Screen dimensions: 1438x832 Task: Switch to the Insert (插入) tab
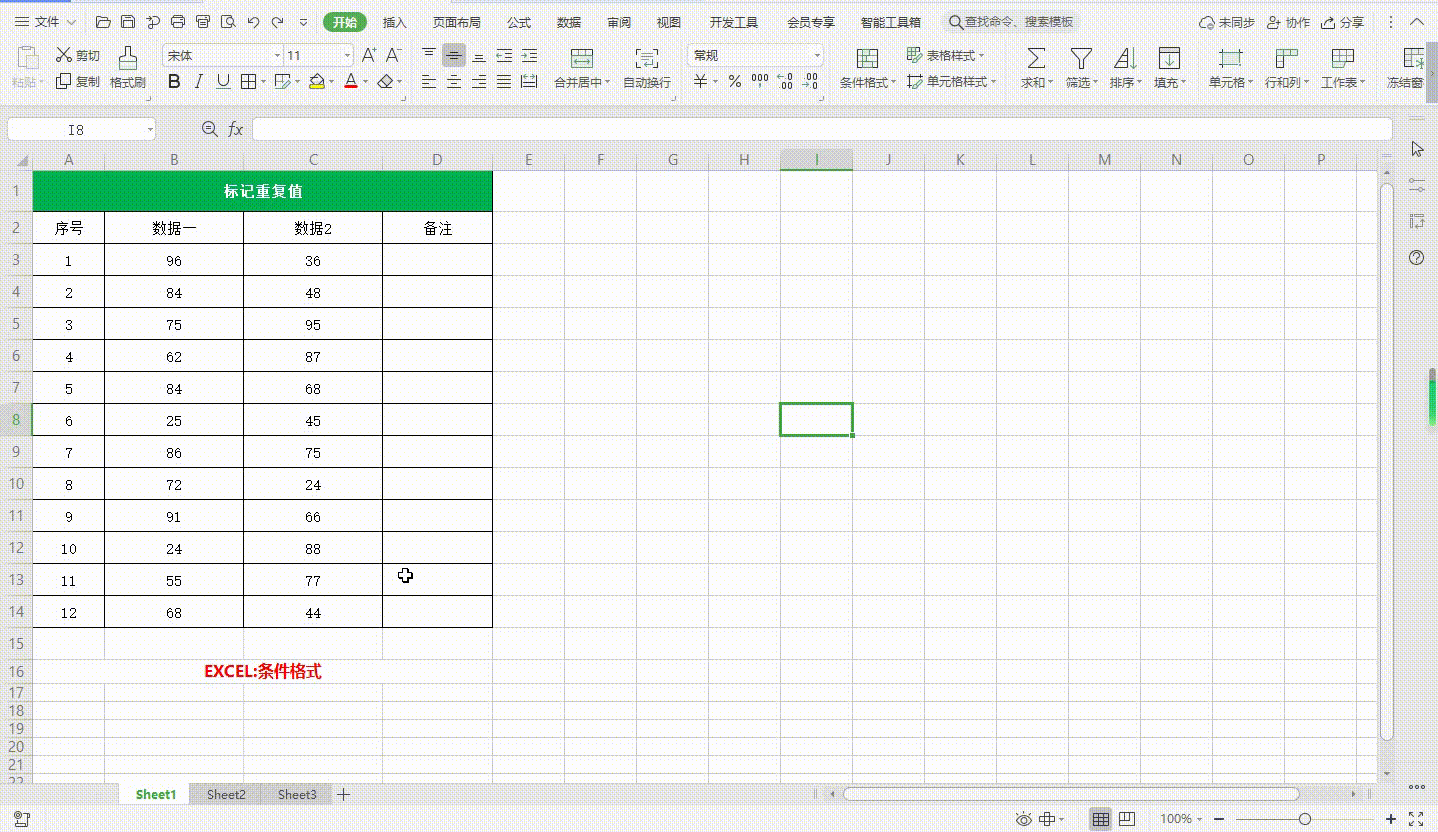pyautogui.click(x=395, y=22)
